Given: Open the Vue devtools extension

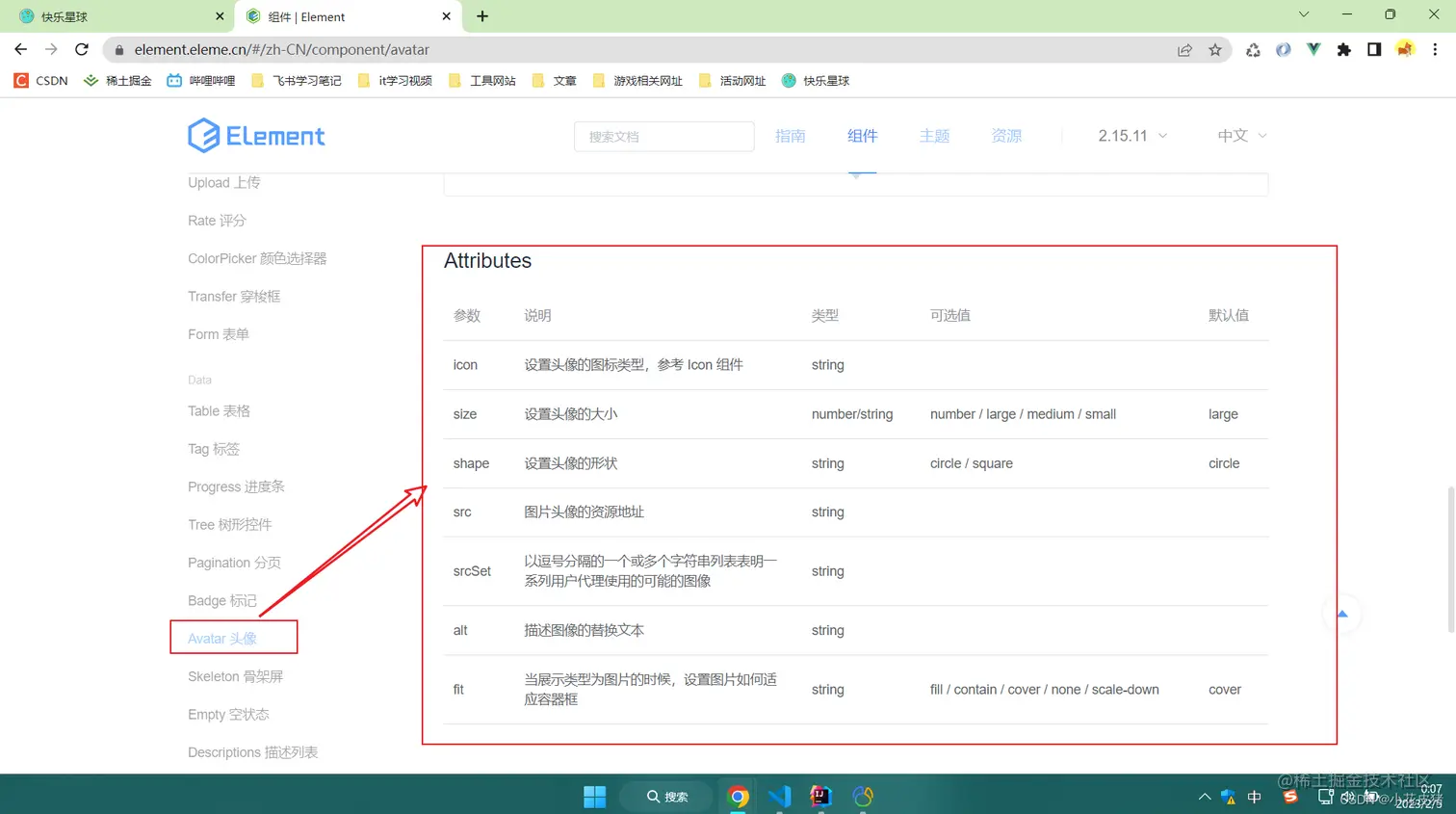Looking at the screenshot, I should [1313, 50].
